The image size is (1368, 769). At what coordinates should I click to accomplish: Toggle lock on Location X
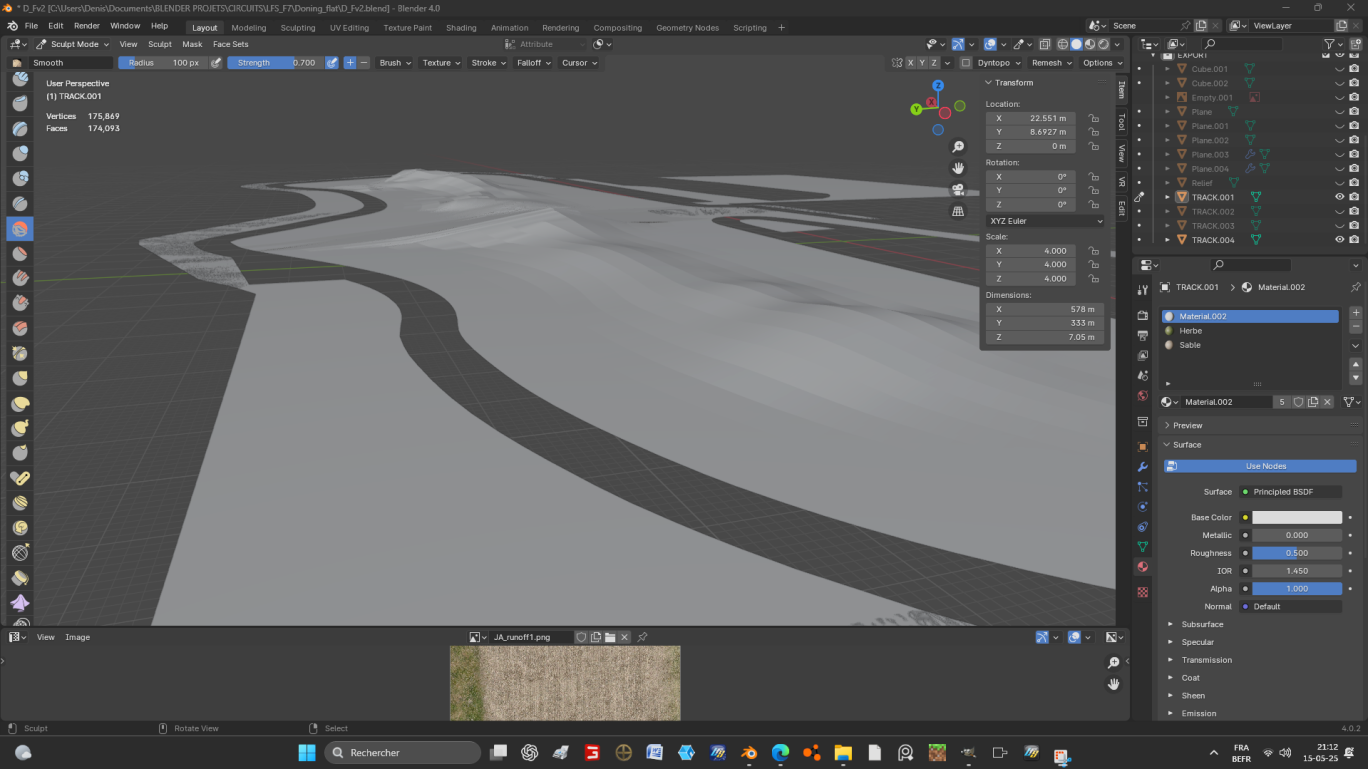point(1094,118)
